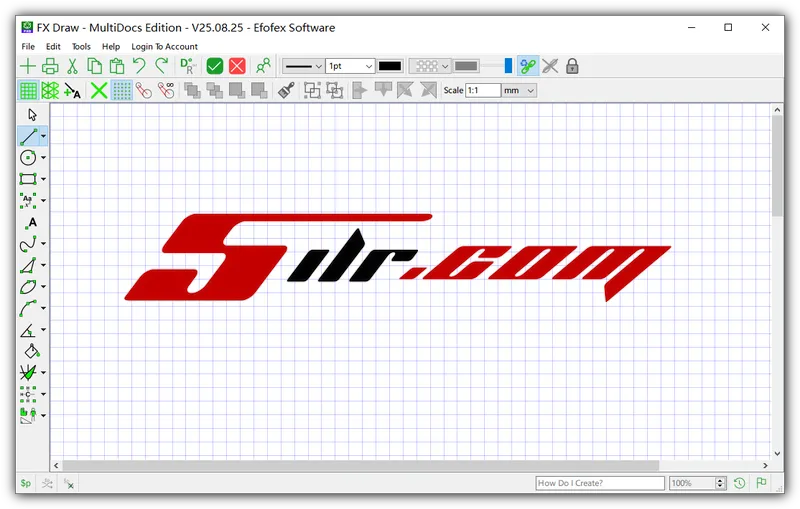
Task: Select the triangle polygon tool
Action: click(x=29, y=265)
